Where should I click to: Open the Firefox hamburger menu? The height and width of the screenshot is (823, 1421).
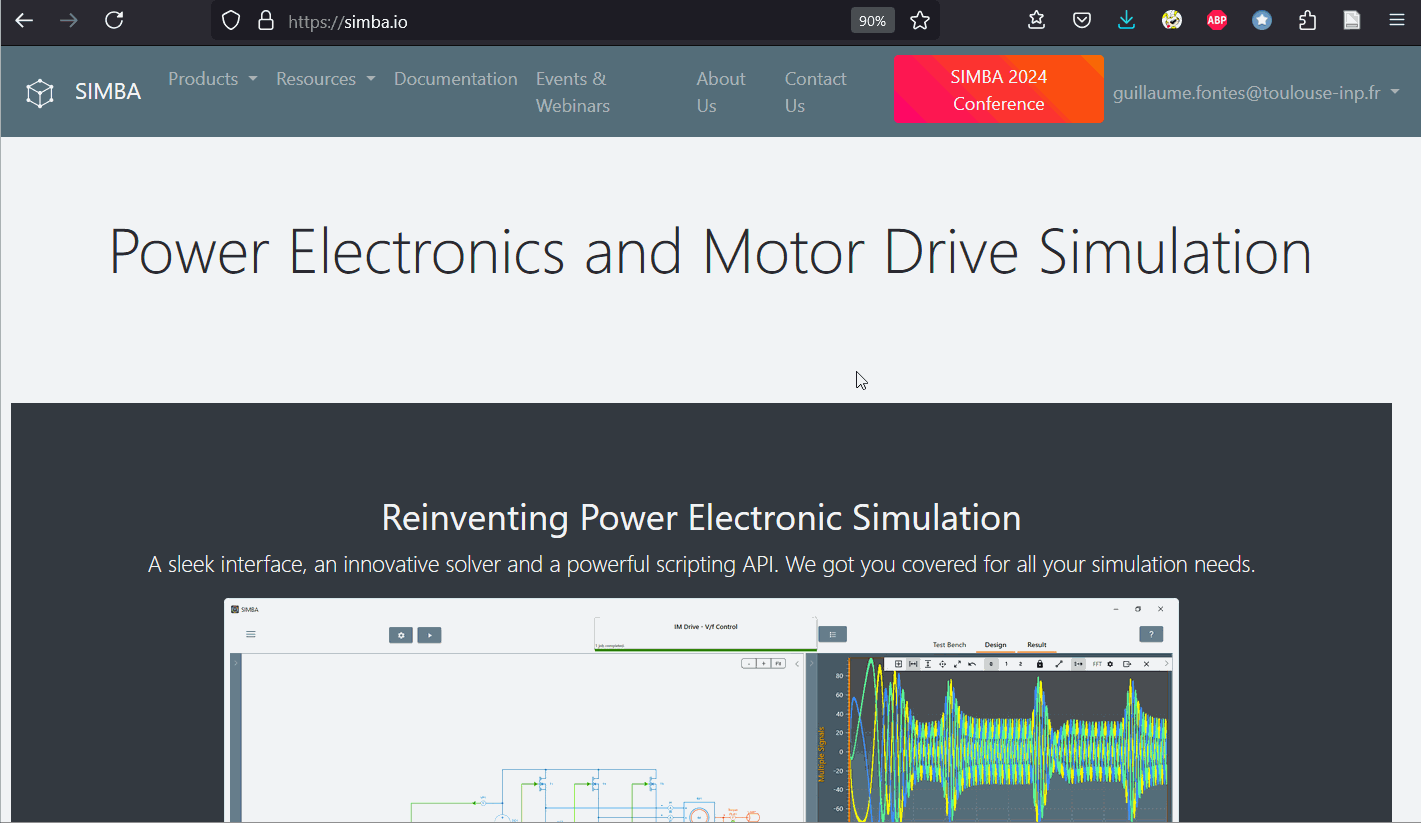1397,20
